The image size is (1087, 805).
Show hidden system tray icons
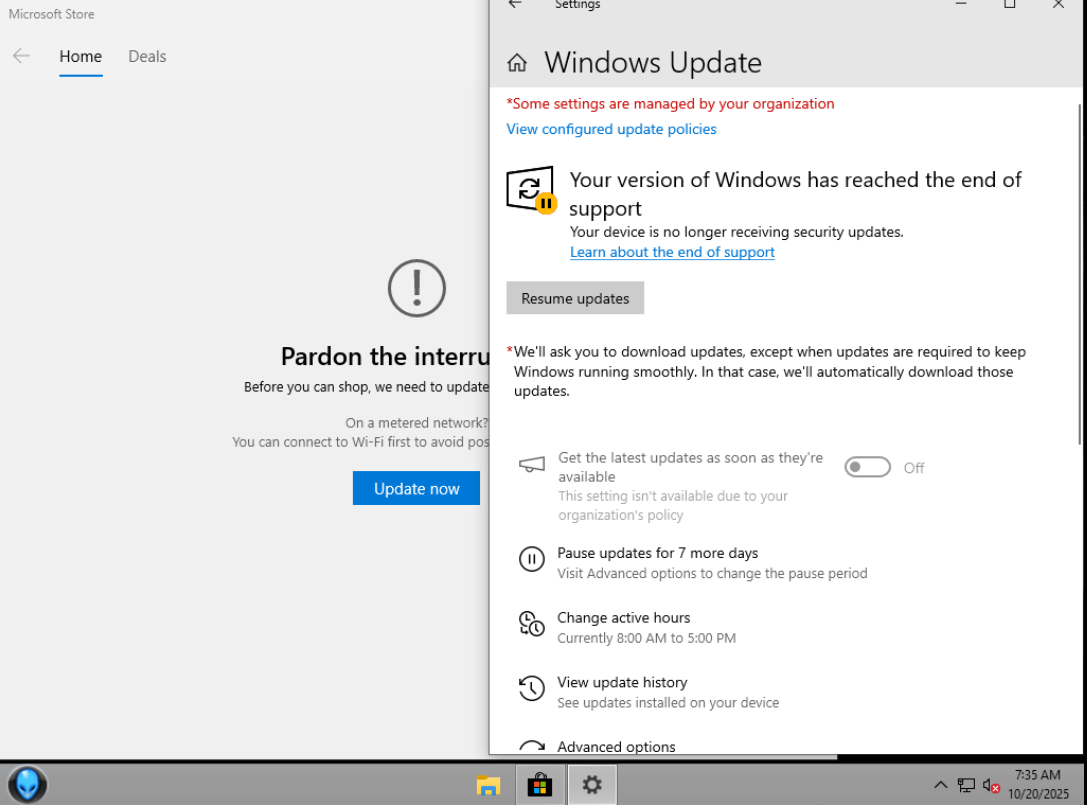click(940, 785)
